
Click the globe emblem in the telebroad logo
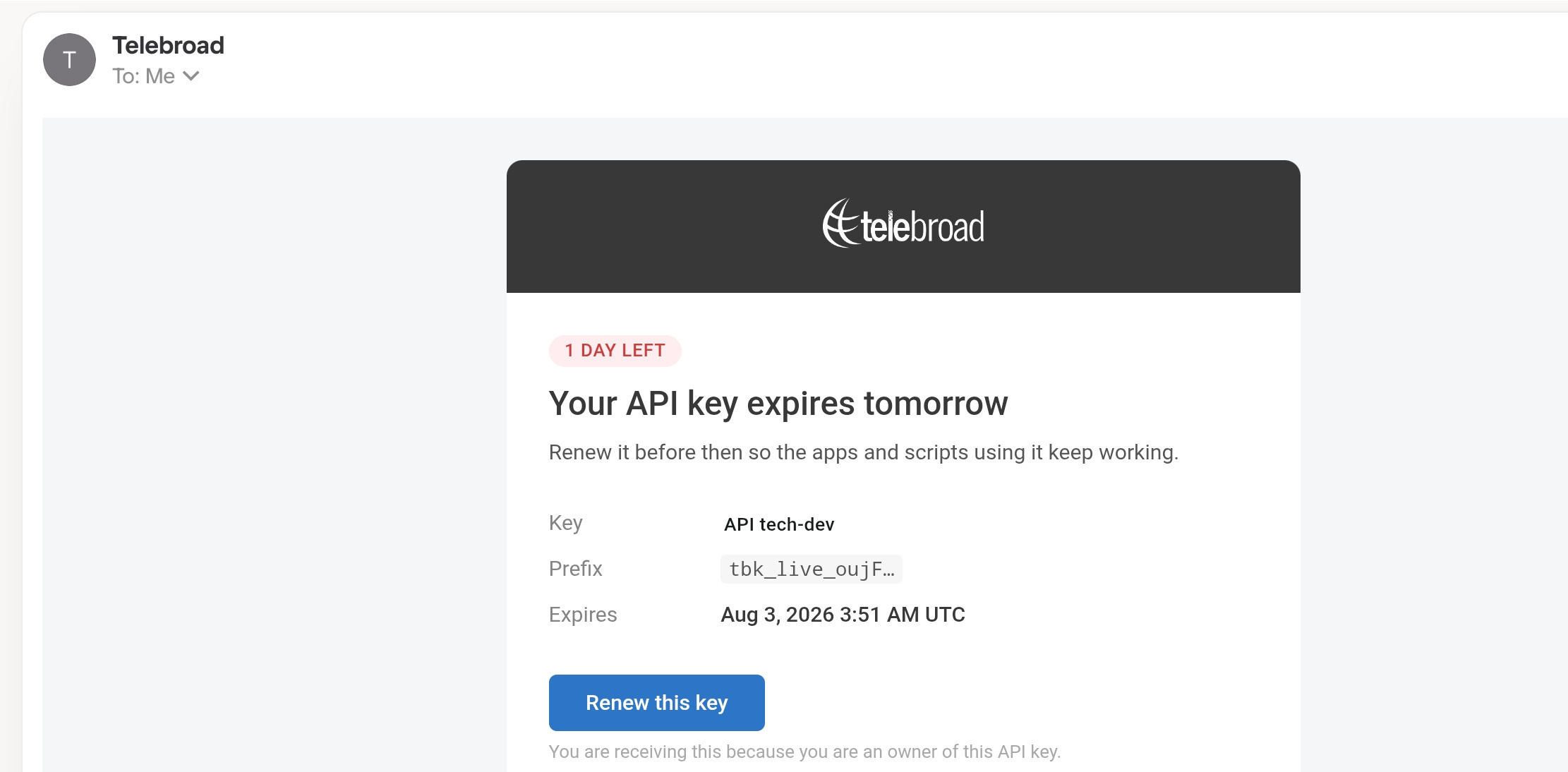[x=840, y=223]
